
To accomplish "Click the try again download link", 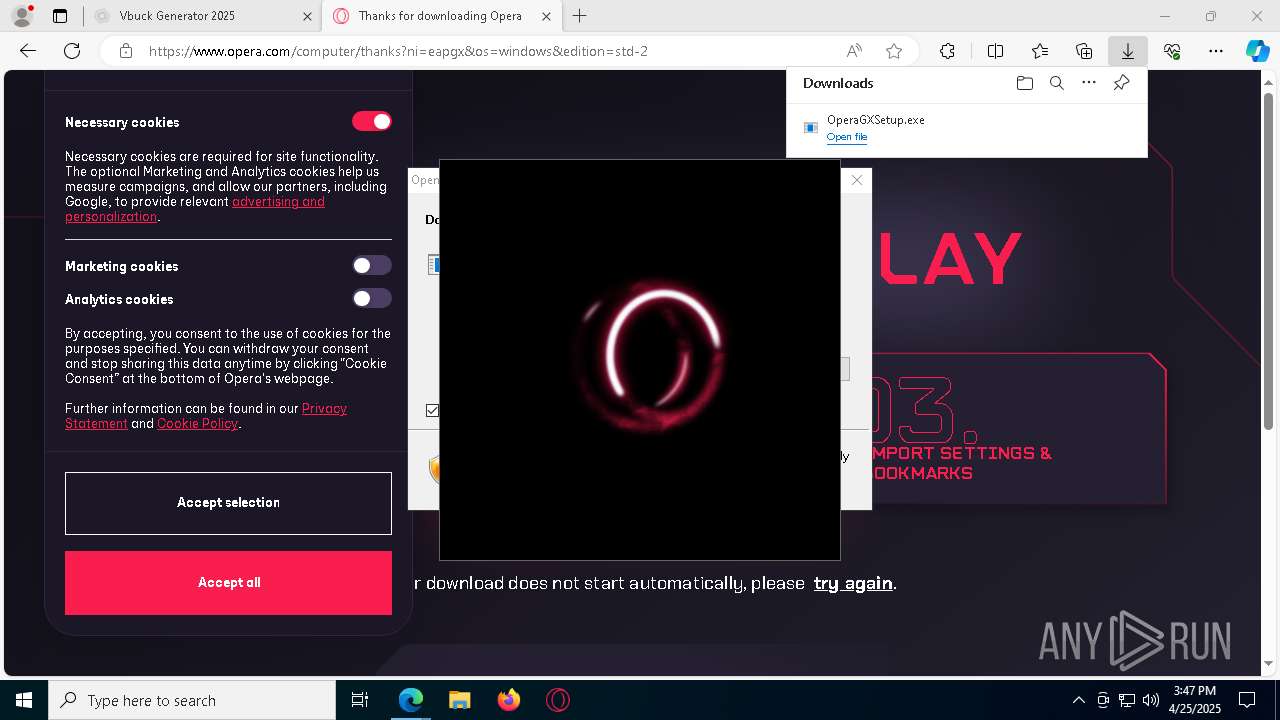I will [x=853, y=583].
